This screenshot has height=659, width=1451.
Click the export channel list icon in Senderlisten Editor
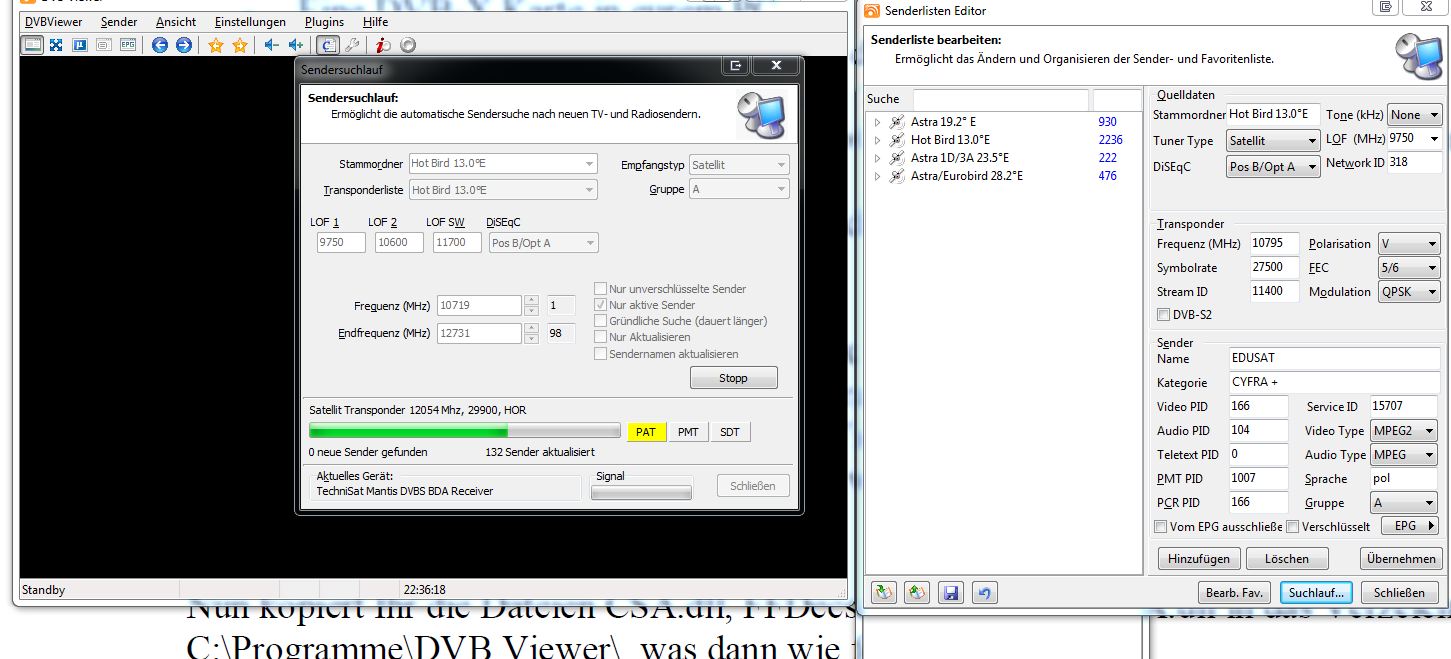pyautogui.click(x=917, y=592)
